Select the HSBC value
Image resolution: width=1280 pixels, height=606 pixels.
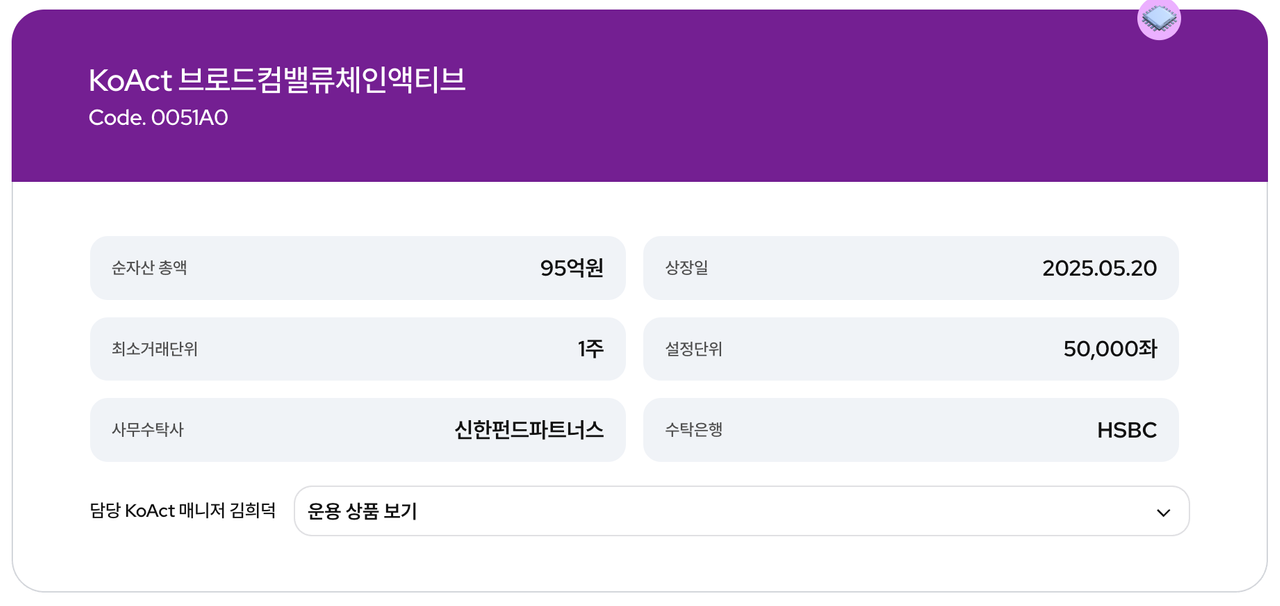1127,430
